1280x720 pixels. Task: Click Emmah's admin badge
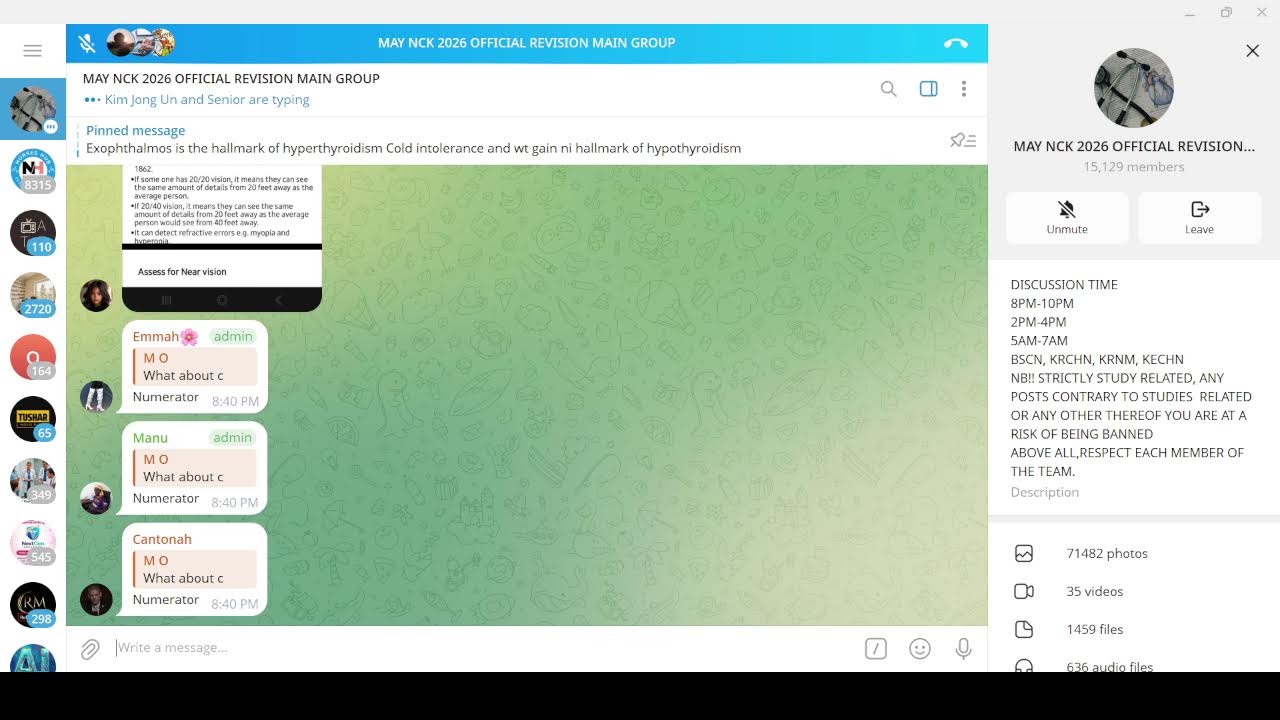pyautogui.click(x=233, y=337)
